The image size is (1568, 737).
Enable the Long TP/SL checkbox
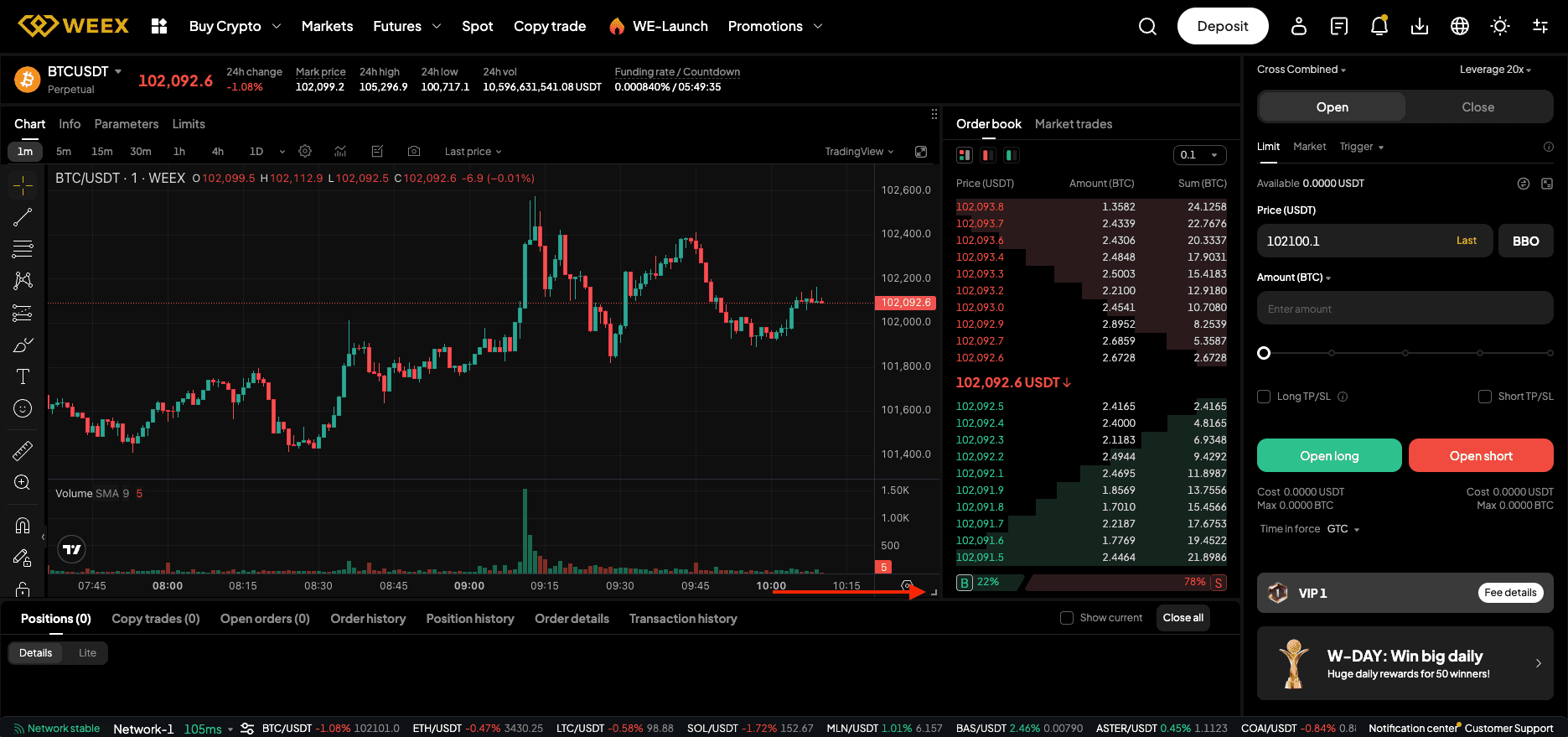point(1264,397)
